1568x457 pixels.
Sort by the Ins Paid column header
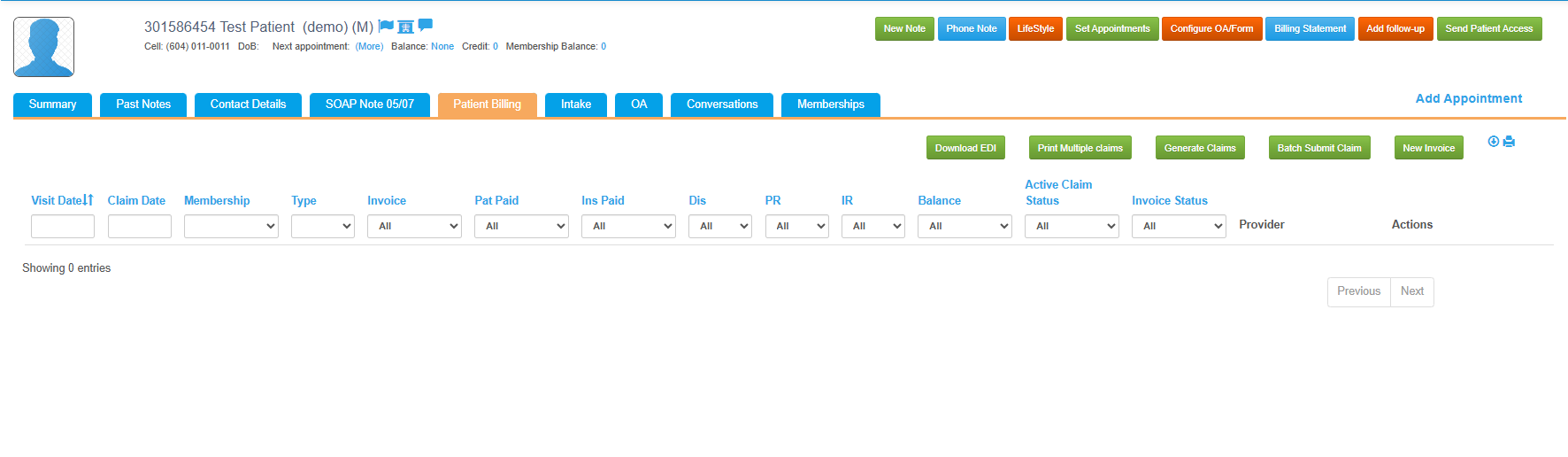[603, 201]
